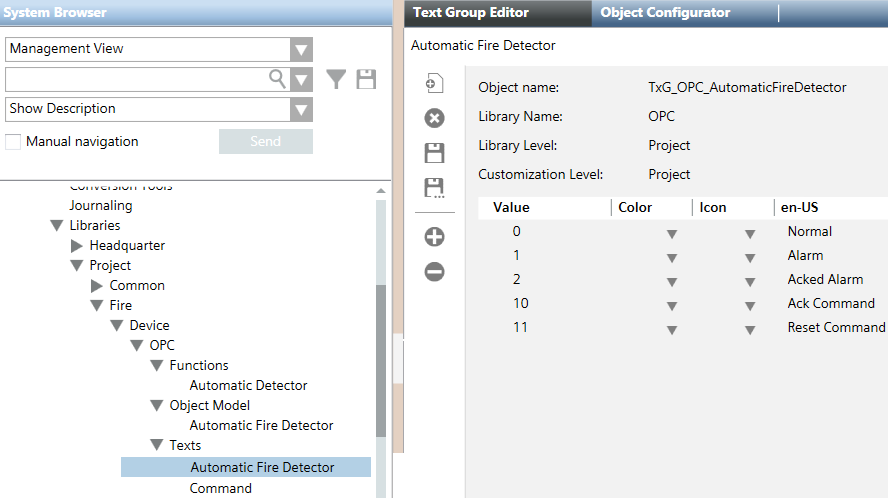Click the filter funnel icon

[336, 80]
